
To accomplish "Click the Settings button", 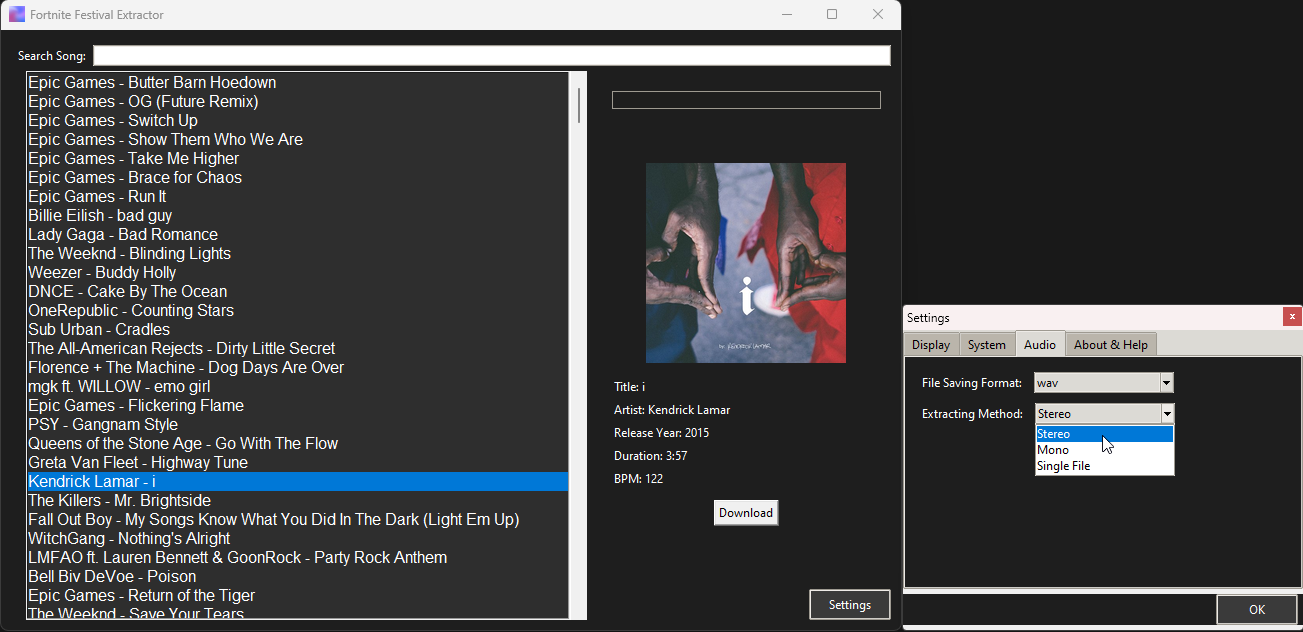I will (x=849, y=605).
